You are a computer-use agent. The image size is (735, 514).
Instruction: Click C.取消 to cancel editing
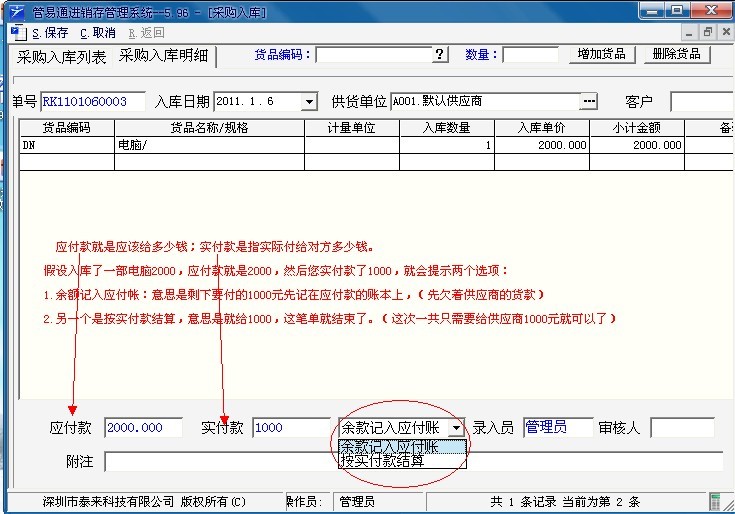(x=98, y=33)
